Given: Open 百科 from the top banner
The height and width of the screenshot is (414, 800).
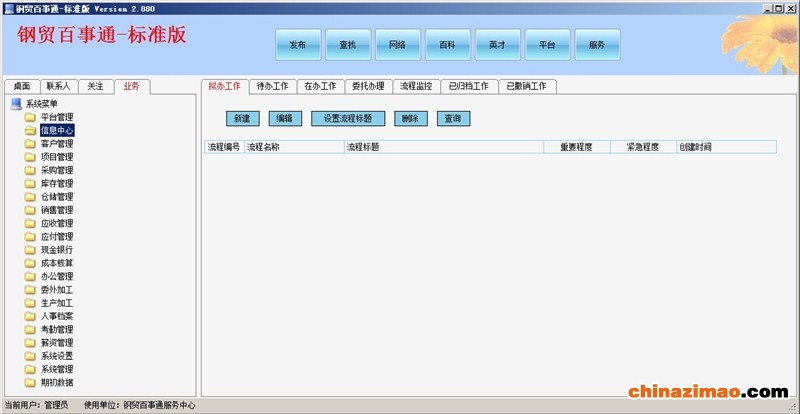Looking at the screenshot, I should click(x=447, y=45).
